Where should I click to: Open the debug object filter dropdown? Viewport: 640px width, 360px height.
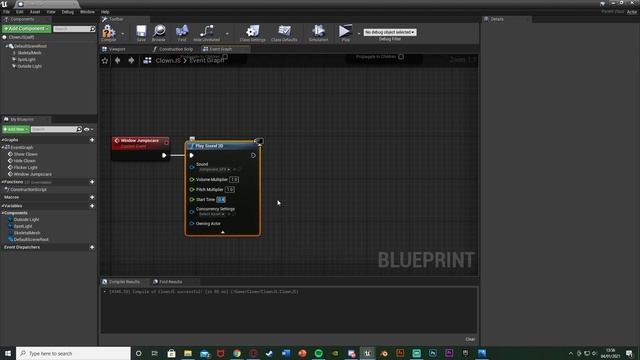[390, 32]
